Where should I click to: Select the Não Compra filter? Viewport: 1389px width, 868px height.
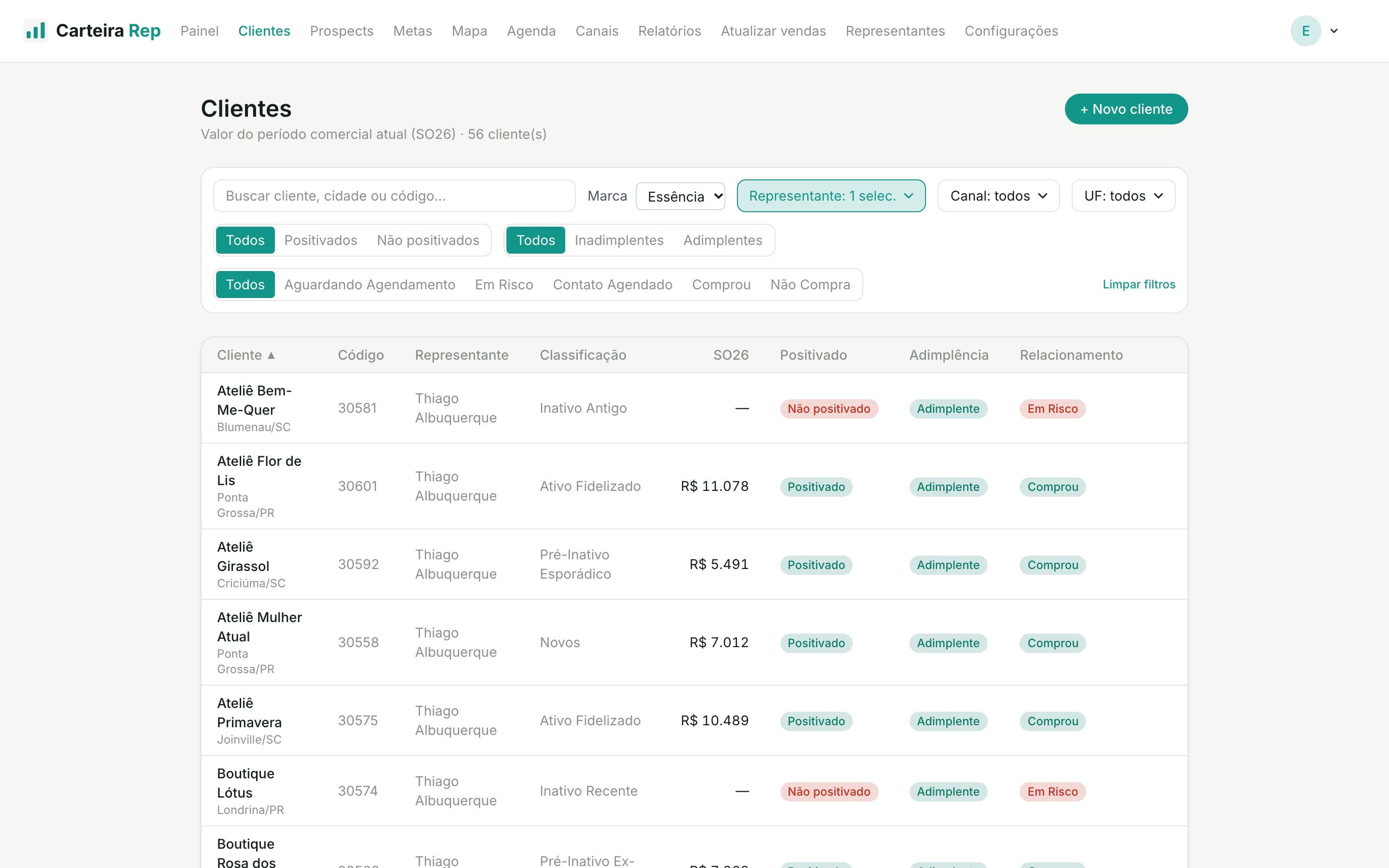pos(810,285)
